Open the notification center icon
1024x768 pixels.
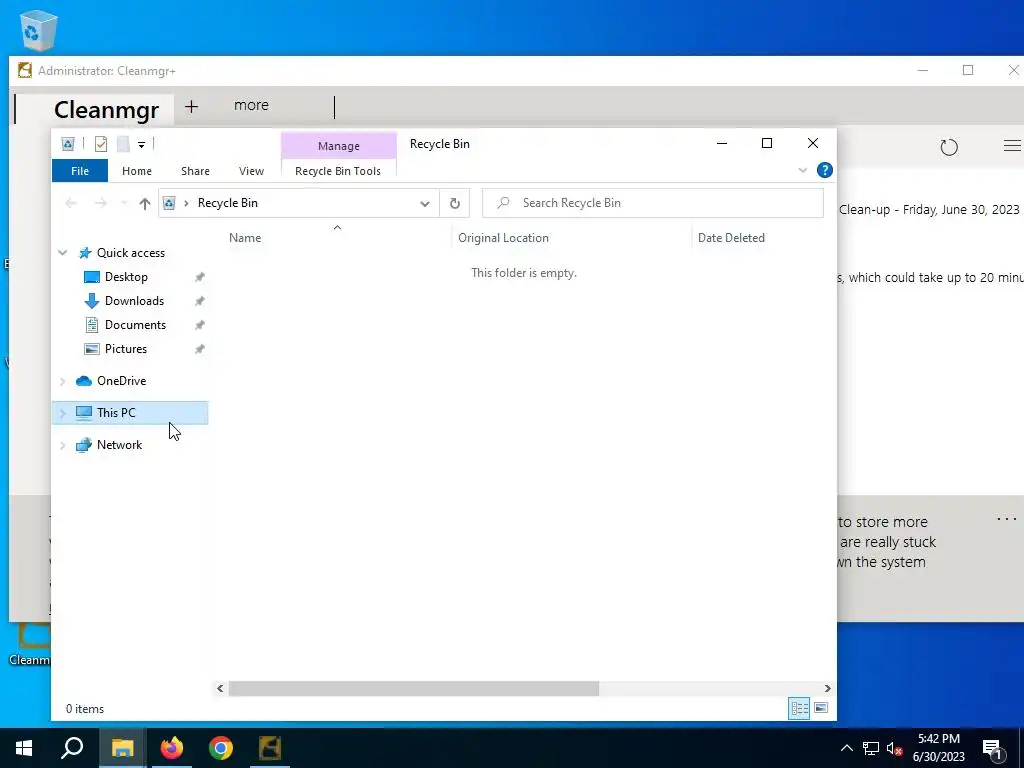point(993,749)
